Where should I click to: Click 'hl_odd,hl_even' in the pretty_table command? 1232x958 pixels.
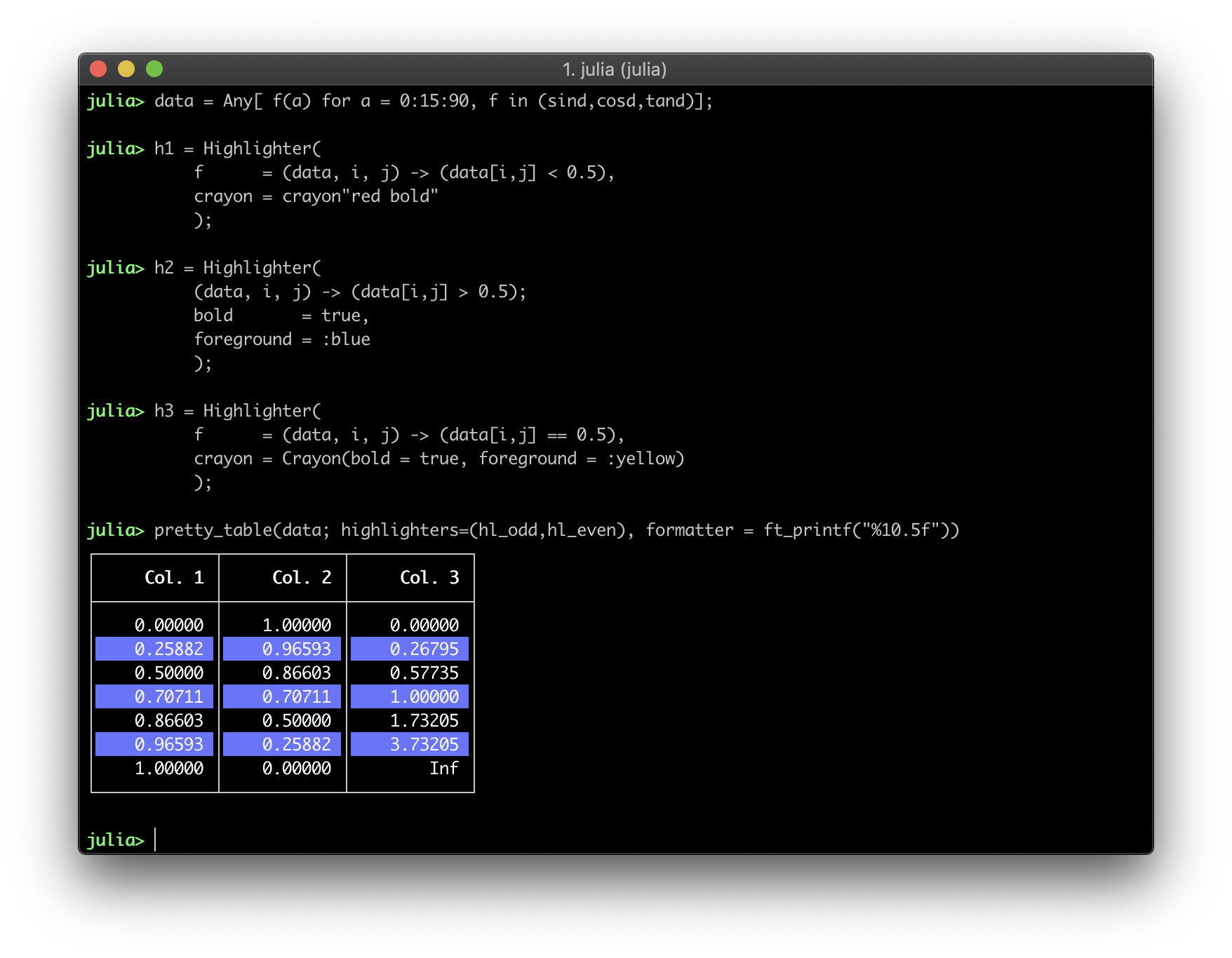click(x=547, y=530)
